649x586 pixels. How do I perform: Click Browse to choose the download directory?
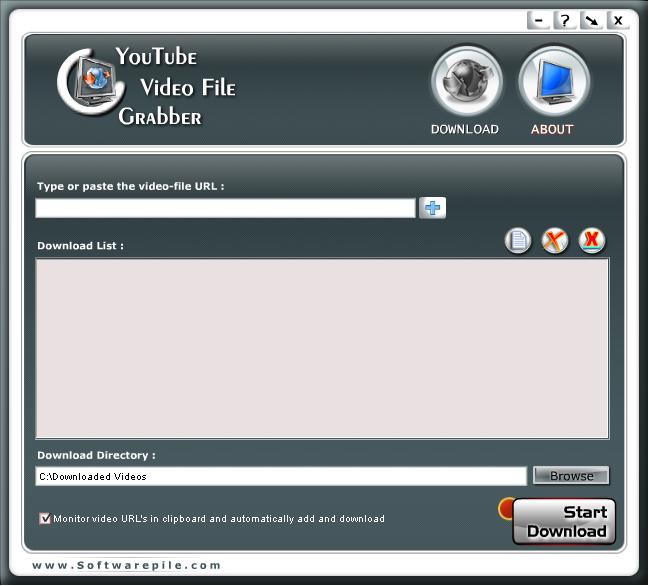[x=571, y=476]
